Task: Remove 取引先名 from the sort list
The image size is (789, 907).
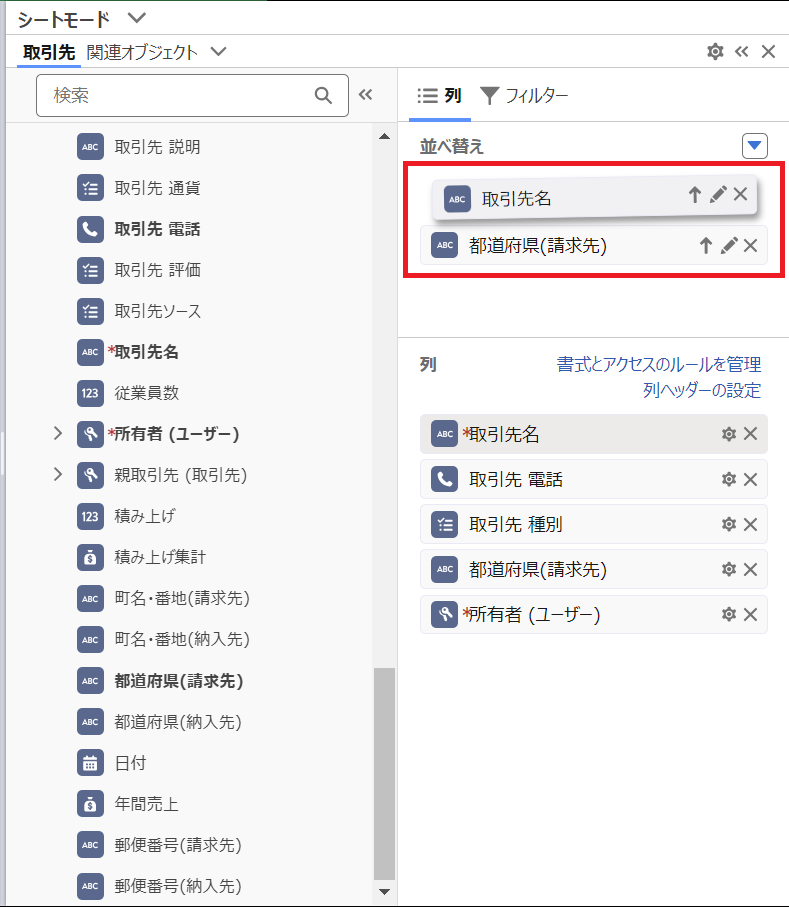Action: click(740, 194)
